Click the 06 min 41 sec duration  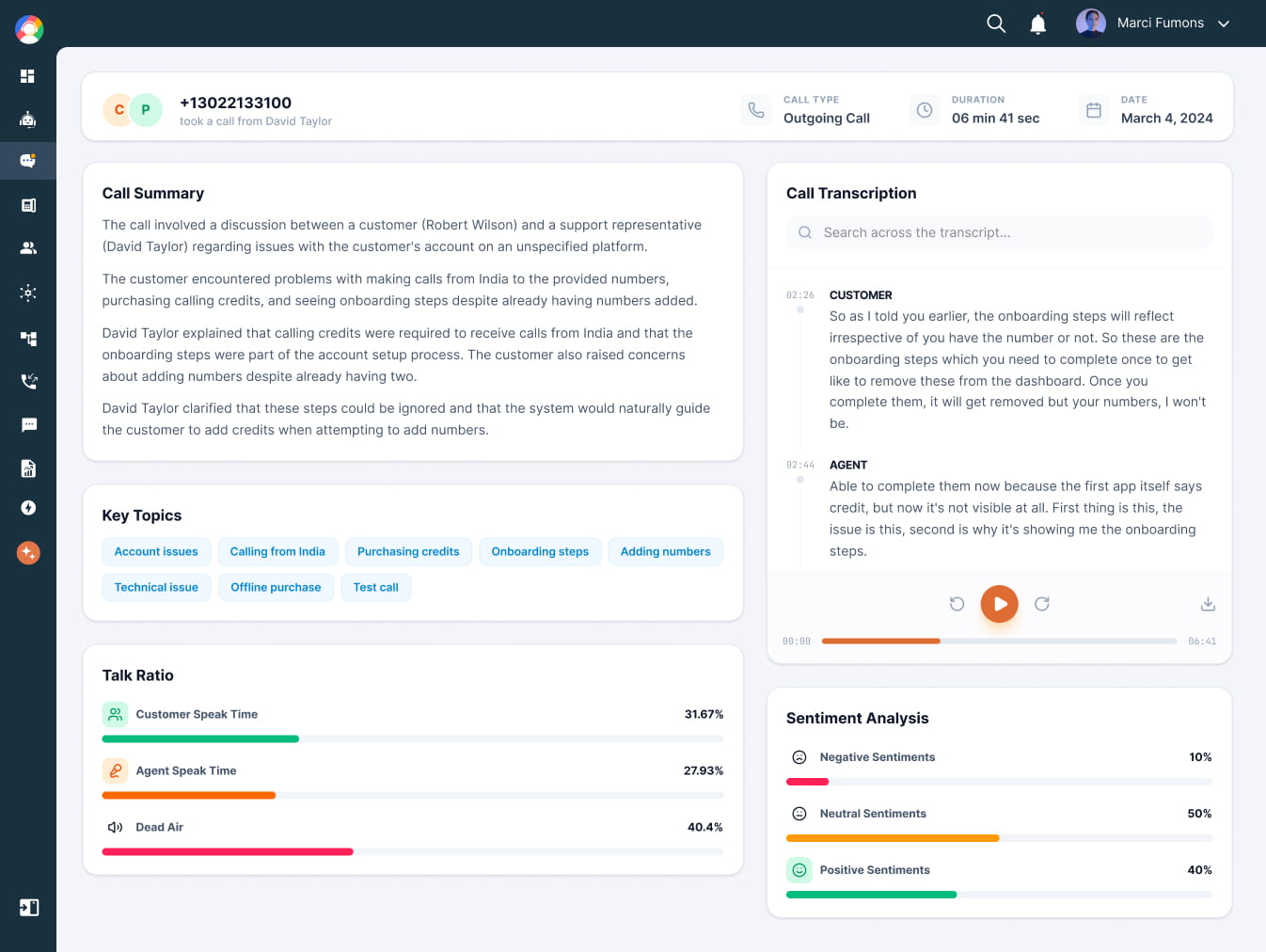[x=995, y=119]
